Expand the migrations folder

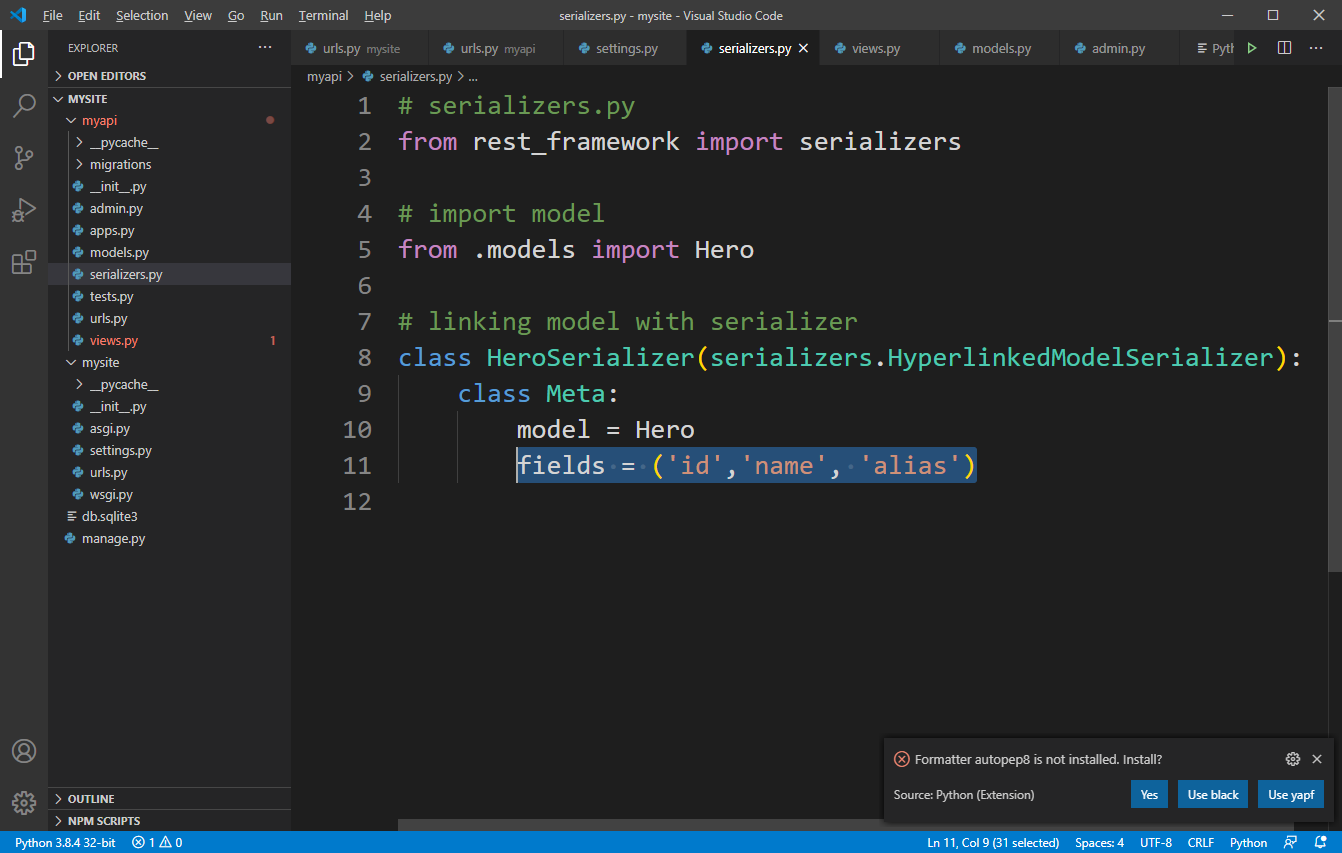(x=170, y=164)
